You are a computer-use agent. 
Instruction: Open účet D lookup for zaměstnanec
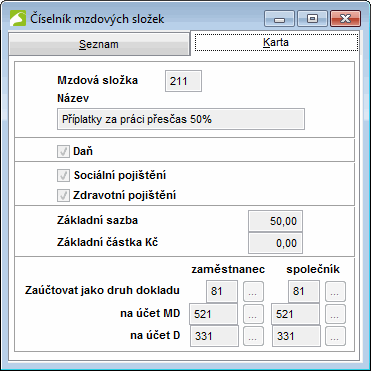(x=253, y=336)
